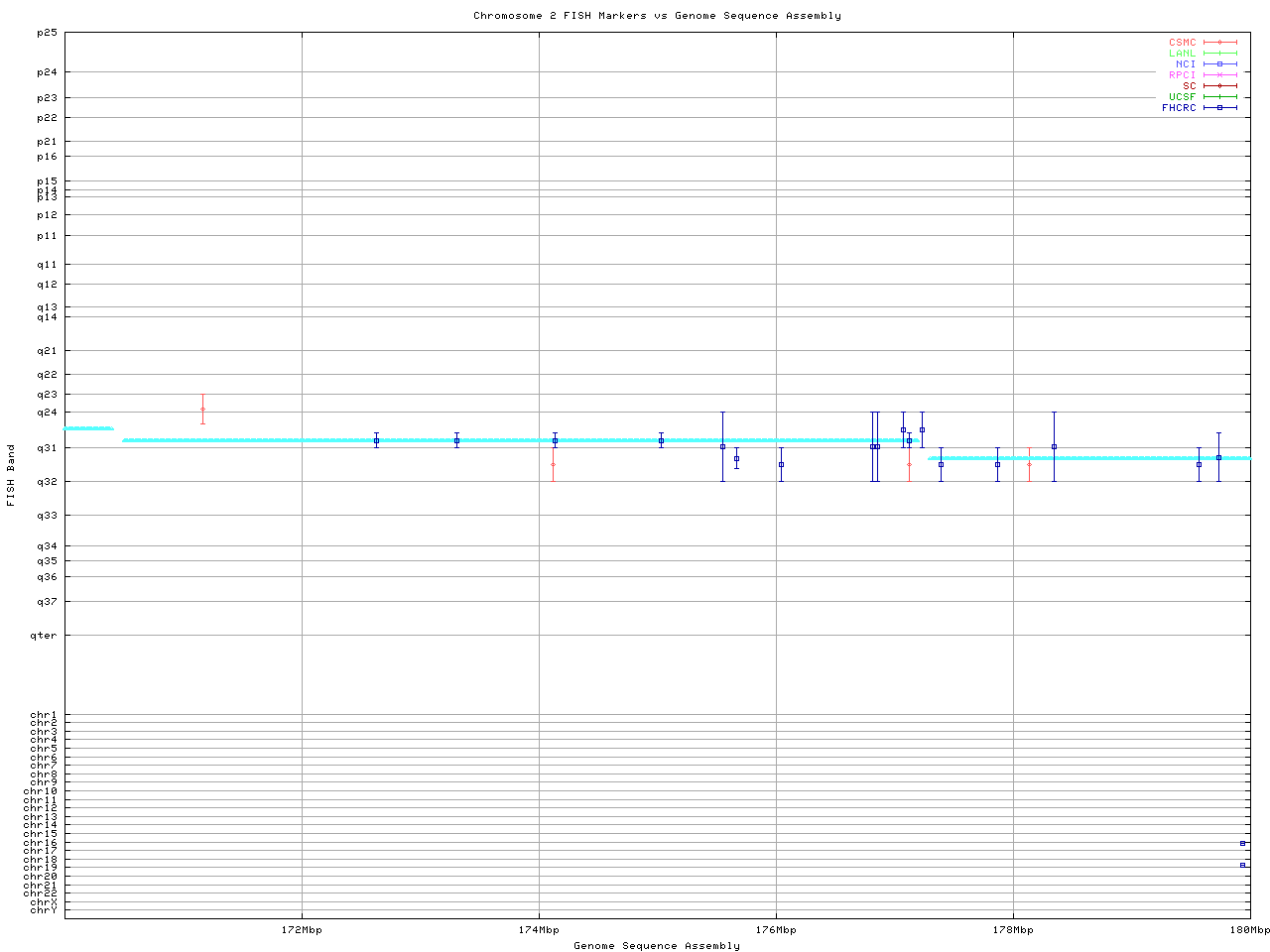Screen dimensions: 1270x952
Task: Click the 'Genome Sequence Assembly' x-axis title
Action: [x=657, y=946]
